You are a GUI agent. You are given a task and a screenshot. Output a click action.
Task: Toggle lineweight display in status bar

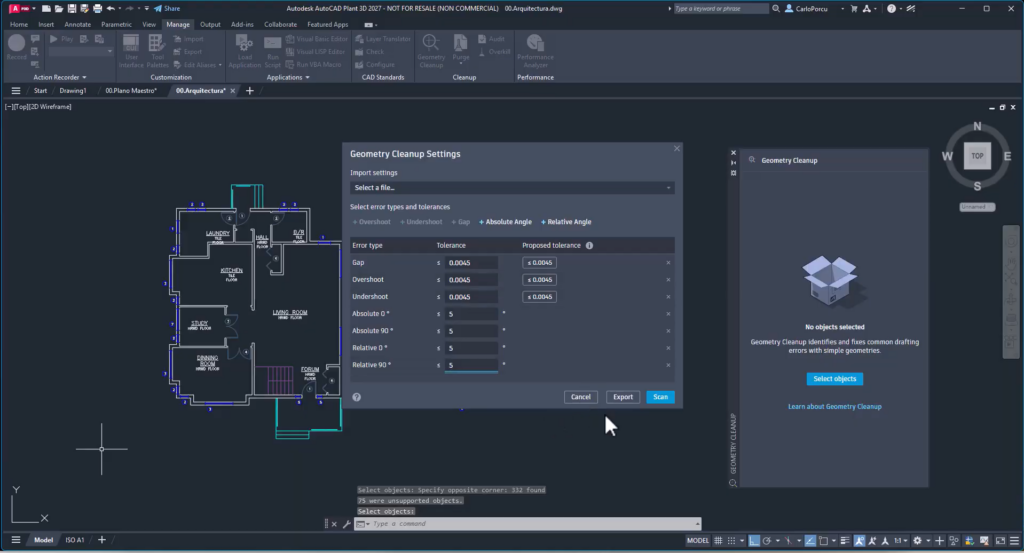click(845, 541)
